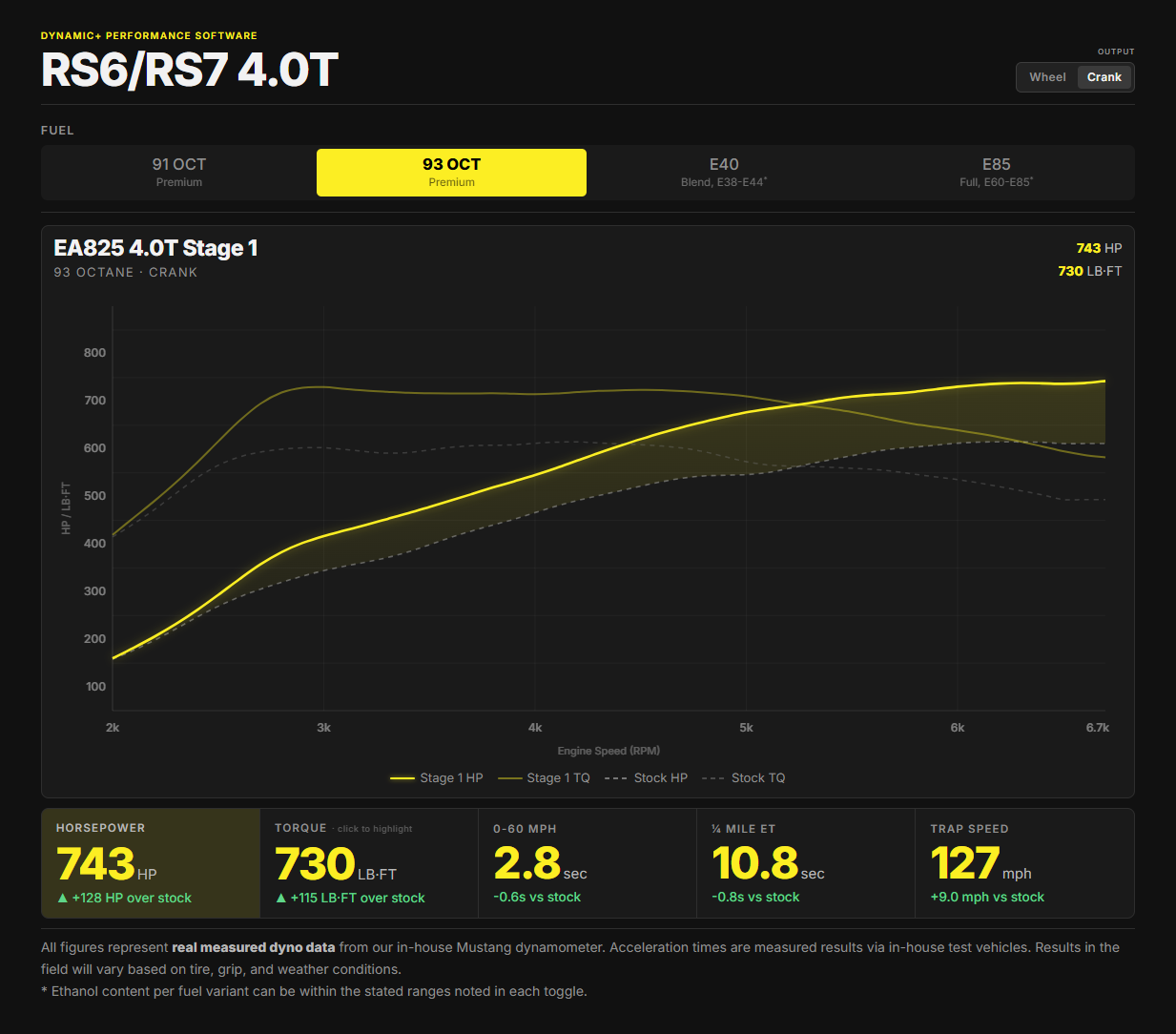
Task: Click the '3k' x-axis tick label
Action: [324, 728]
